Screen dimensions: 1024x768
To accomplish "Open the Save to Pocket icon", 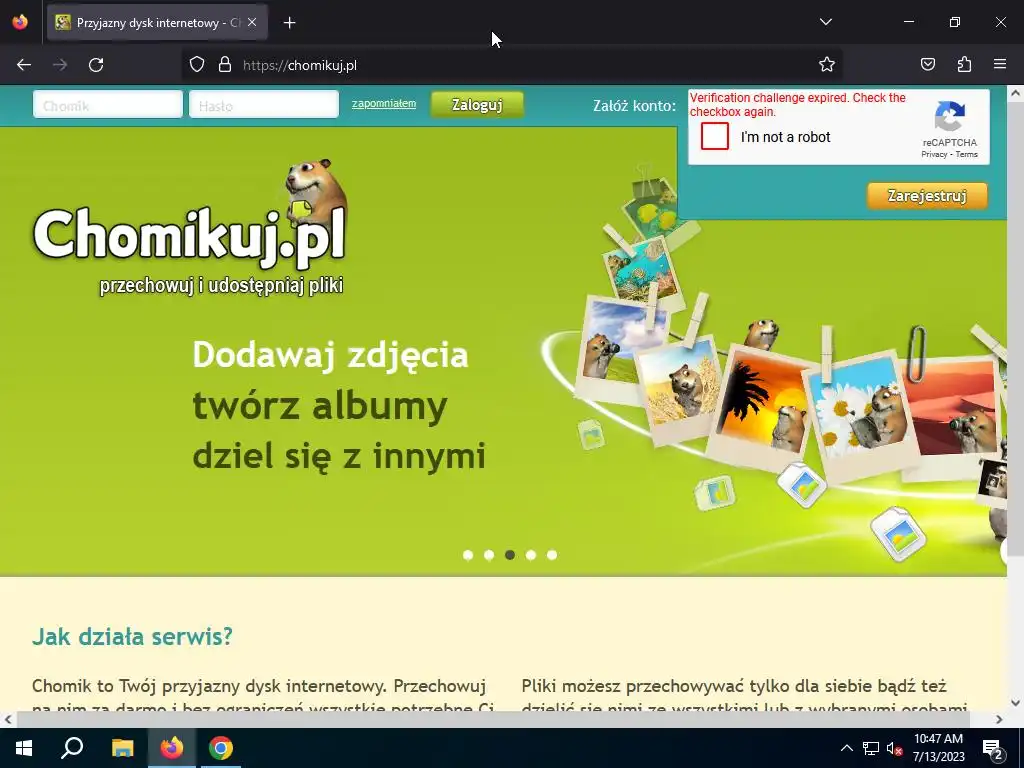I will tap(927, 65).
